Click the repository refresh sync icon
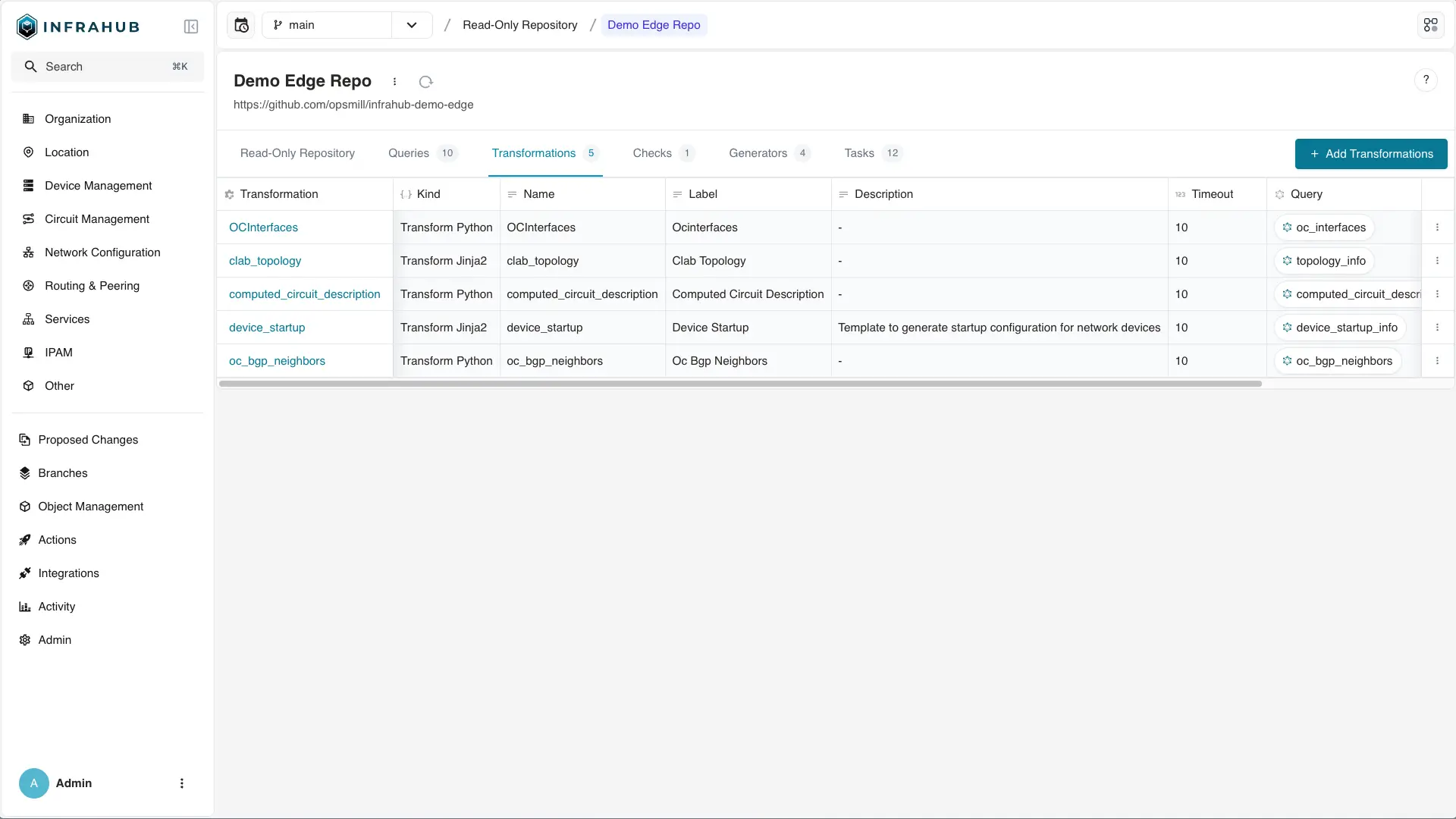 coord(425,81)
